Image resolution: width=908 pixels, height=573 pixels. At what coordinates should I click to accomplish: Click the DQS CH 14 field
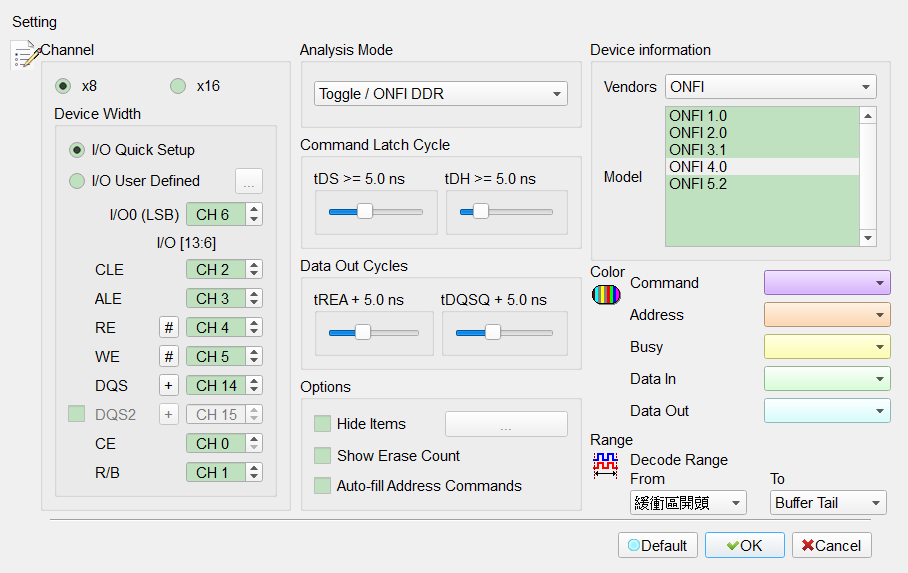tap(216, 385)
